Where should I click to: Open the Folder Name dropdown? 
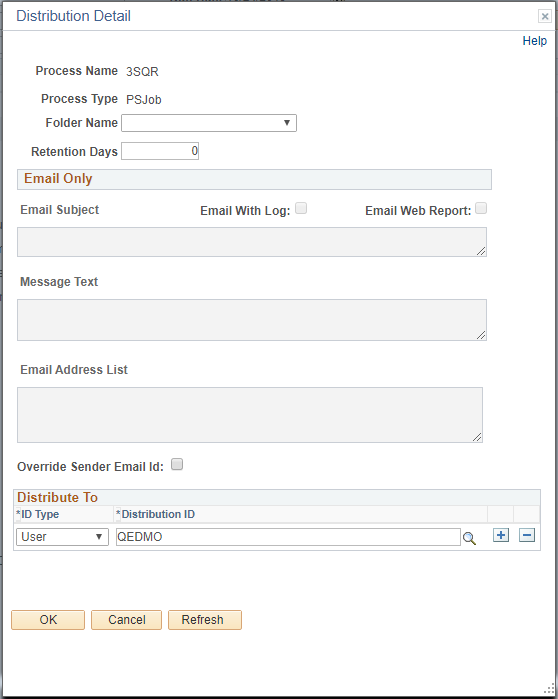click(x=209, y=123)
